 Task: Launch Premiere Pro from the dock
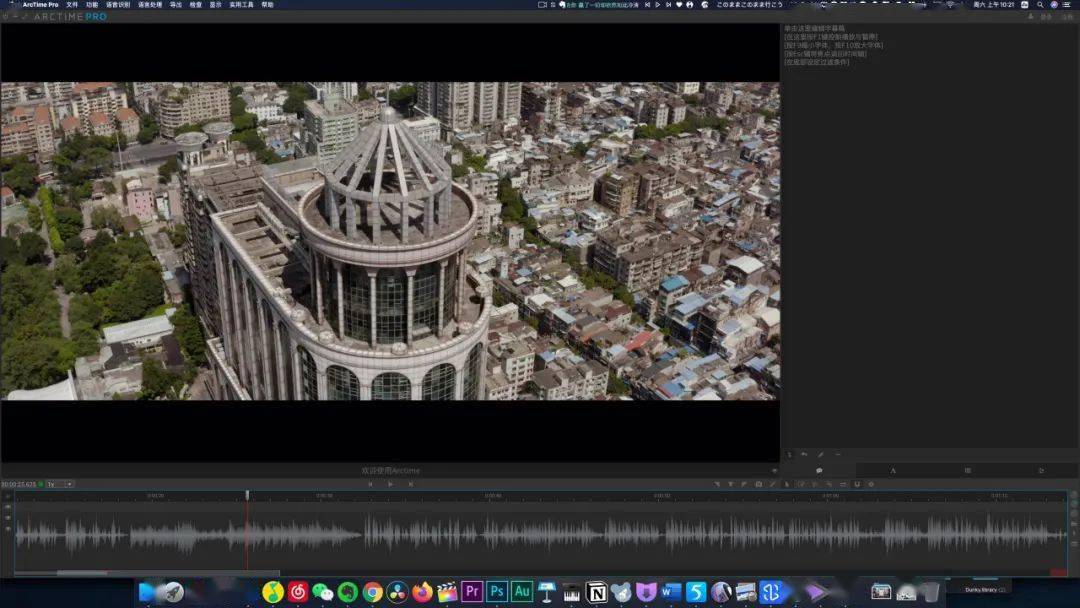[x=472, y=591]
